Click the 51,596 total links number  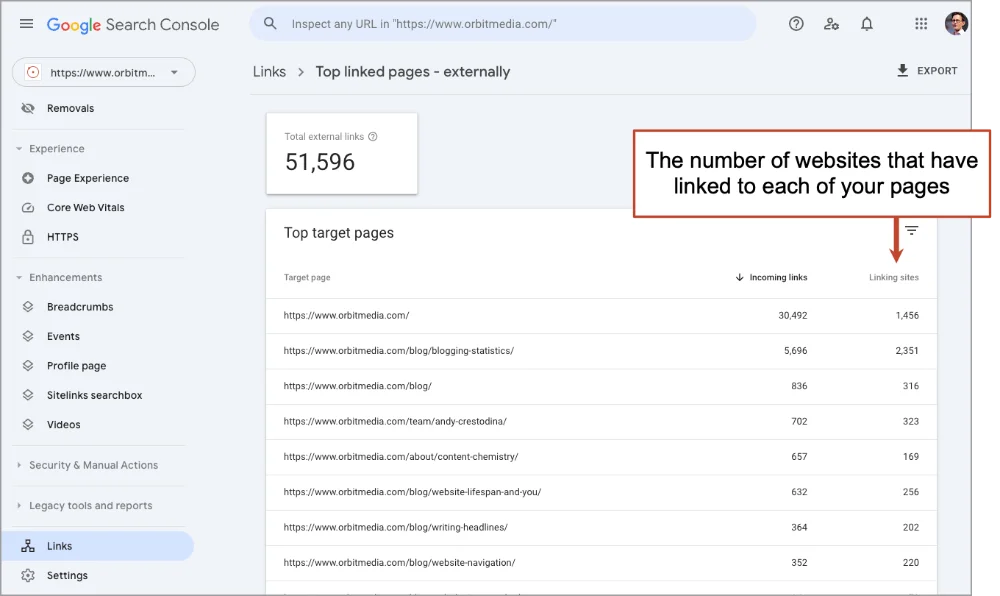(x=320, y=162)
